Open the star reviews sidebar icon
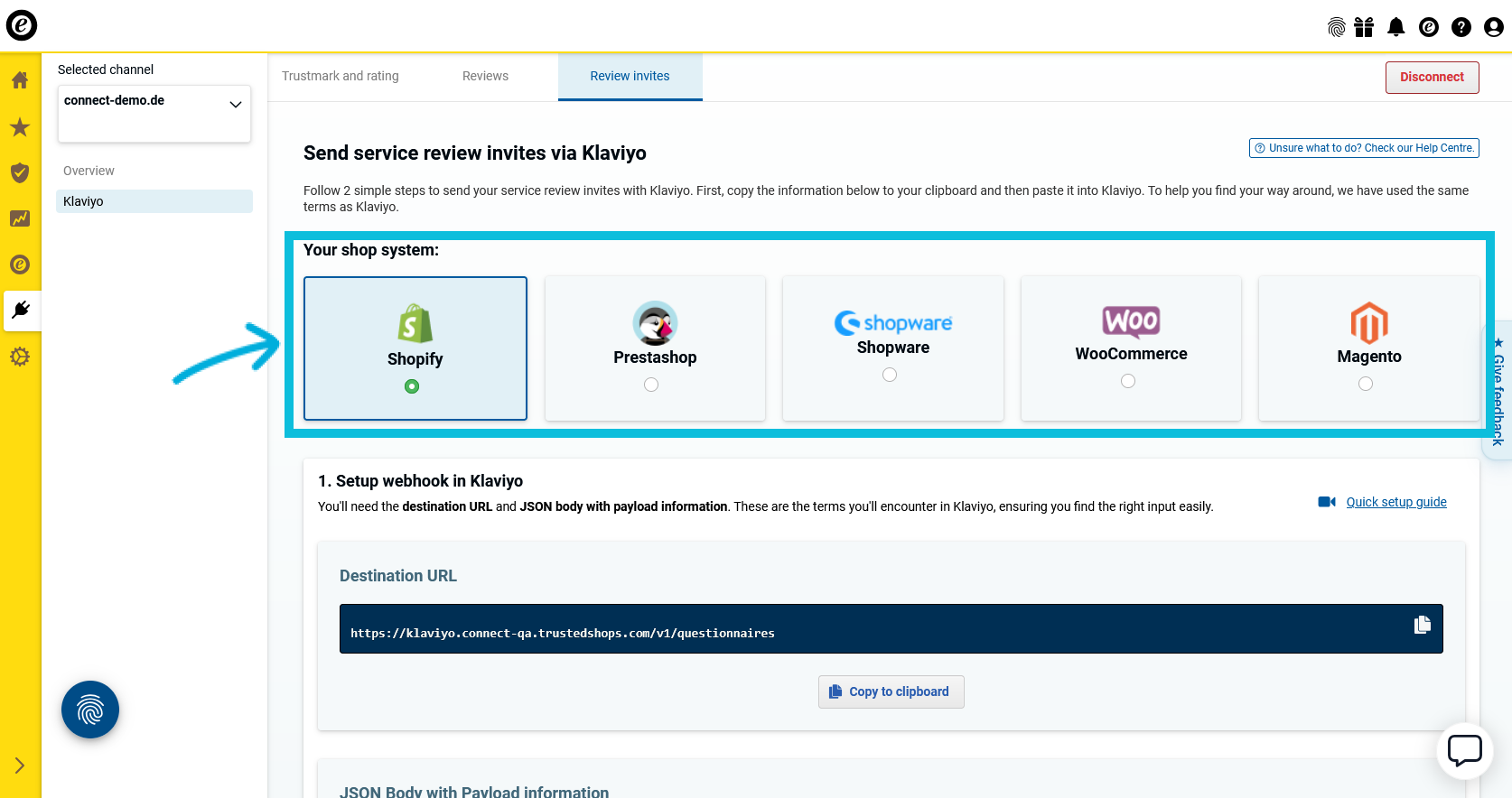The width and height of the screenshot is (1512, 798). click(20, 126)
